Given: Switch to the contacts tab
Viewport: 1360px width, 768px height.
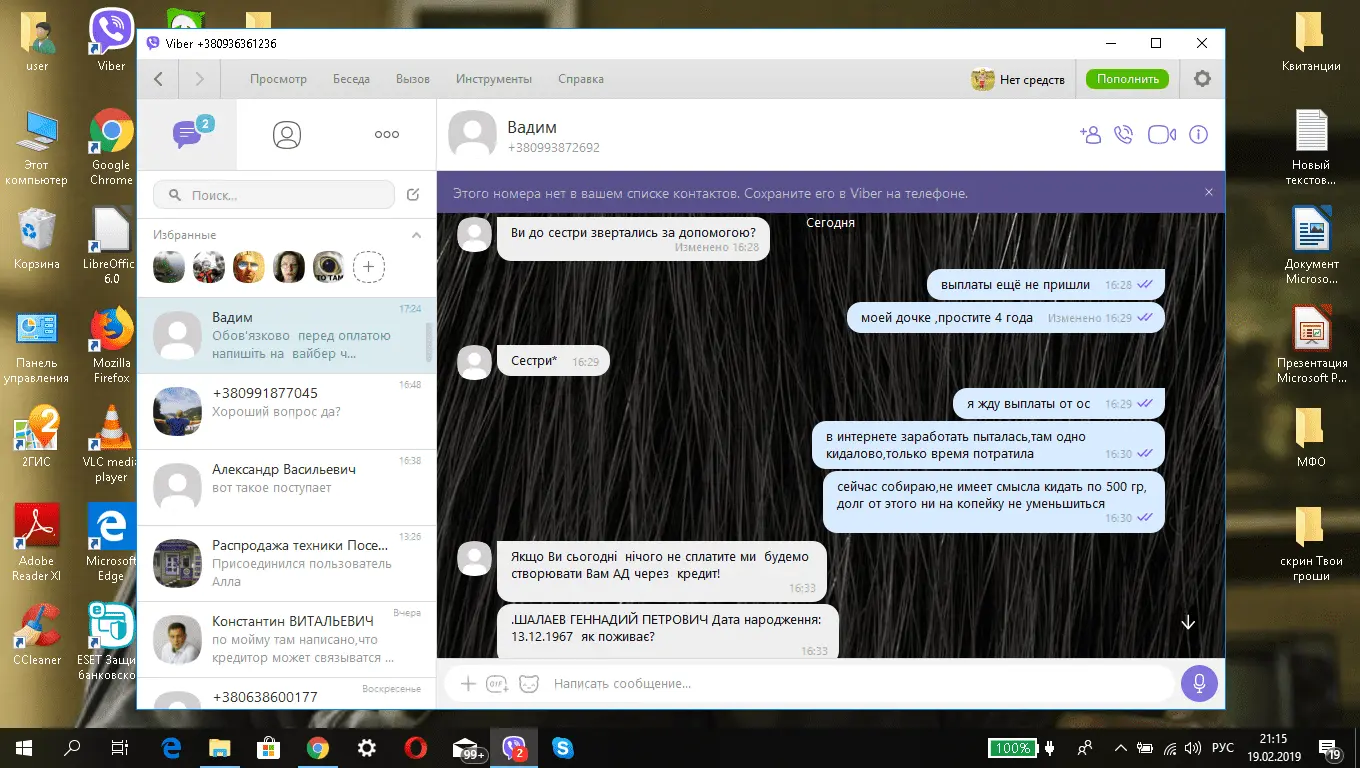Looking at the screenshot, I should coord(287,135).
